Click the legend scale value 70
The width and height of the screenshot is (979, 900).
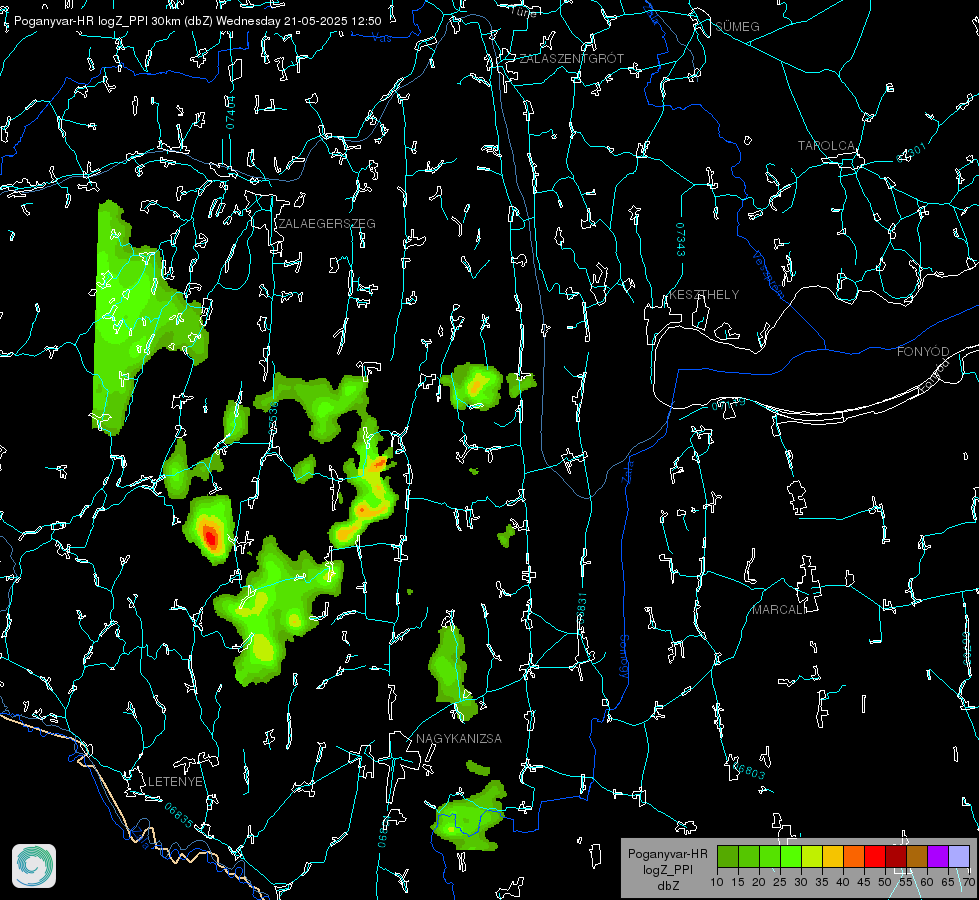pyautogui.click(x=968, y=883)
